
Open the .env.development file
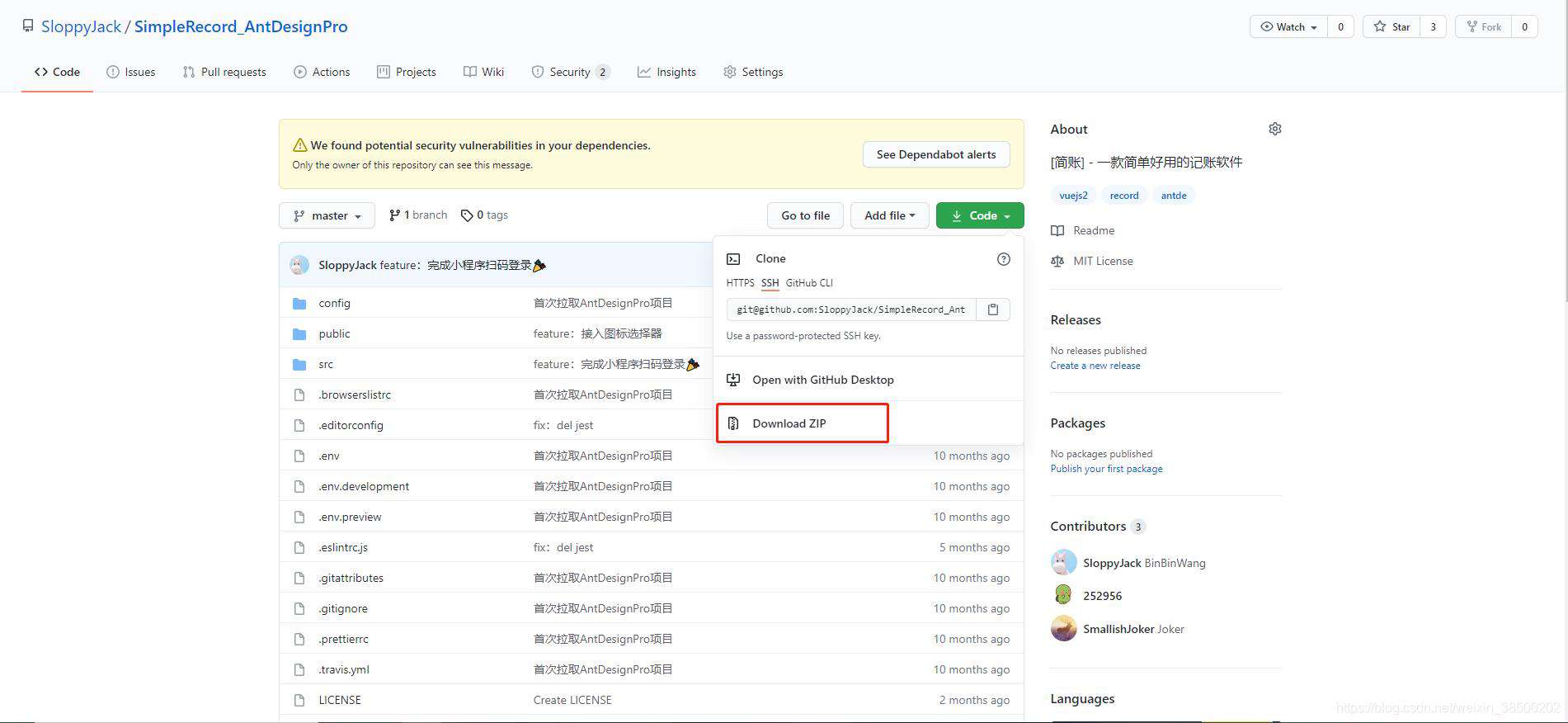point(364,486)
